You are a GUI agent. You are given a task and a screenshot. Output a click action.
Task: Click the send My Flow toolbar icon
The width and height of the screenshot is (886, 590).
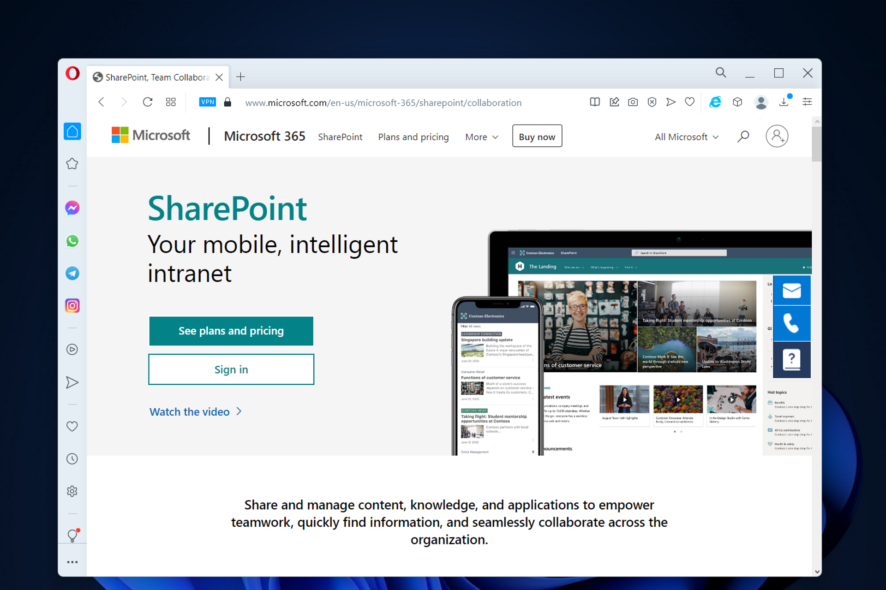(671, 102)
